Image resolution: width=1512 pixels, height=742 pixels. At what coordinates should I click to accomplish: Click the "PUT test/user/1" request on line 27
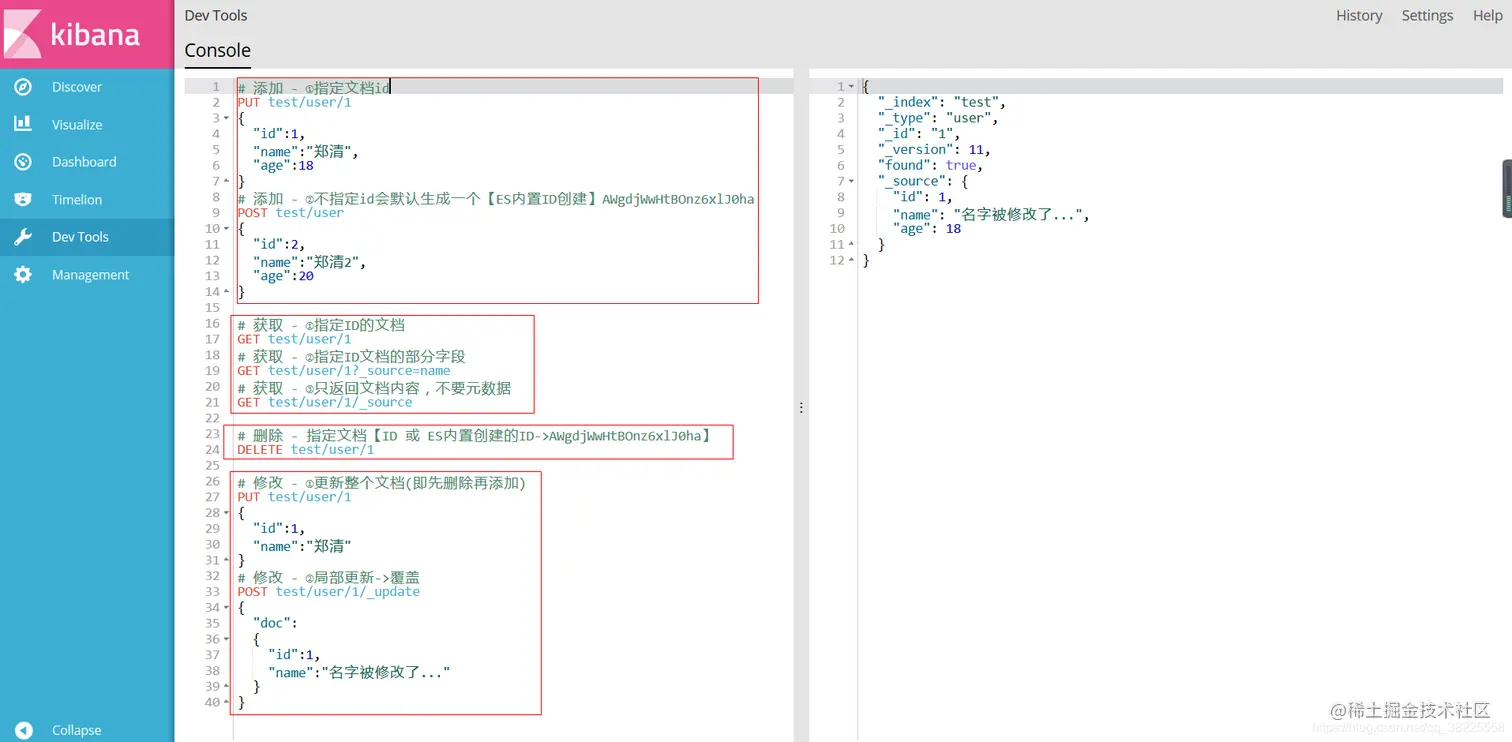pos(294,497)
